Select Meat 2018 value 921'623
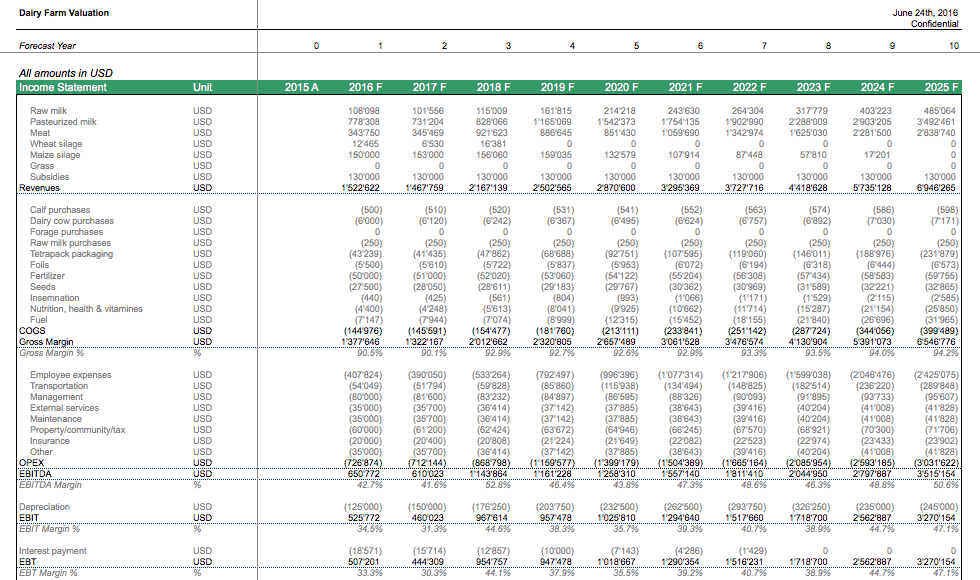Viewport: 980px width, 580px height. pyautogui.click(x=492, y=132)
